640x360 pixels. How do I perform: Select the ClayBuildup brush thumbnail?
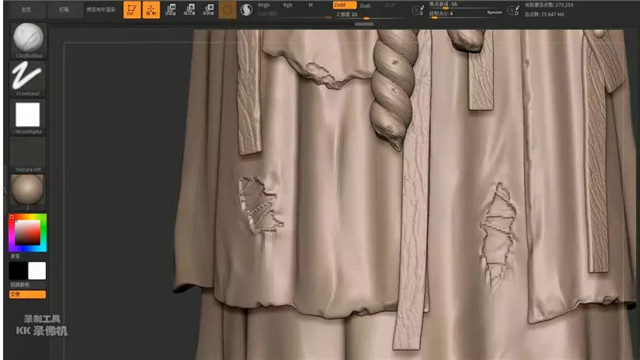click(x=28, y=40)
